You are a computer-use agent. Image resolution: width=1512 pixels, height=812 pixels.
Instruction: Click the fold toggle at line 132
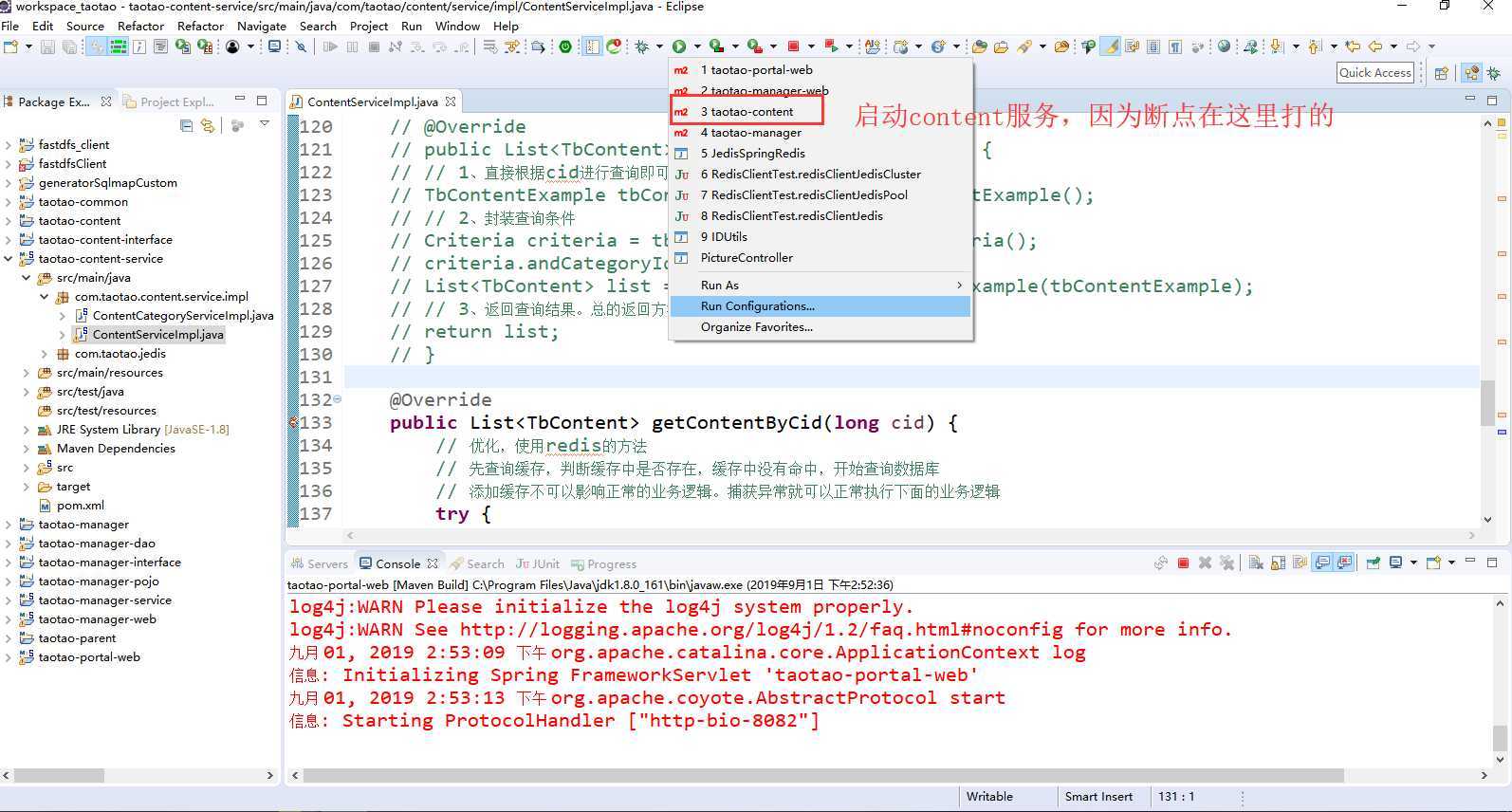[338, 399]
